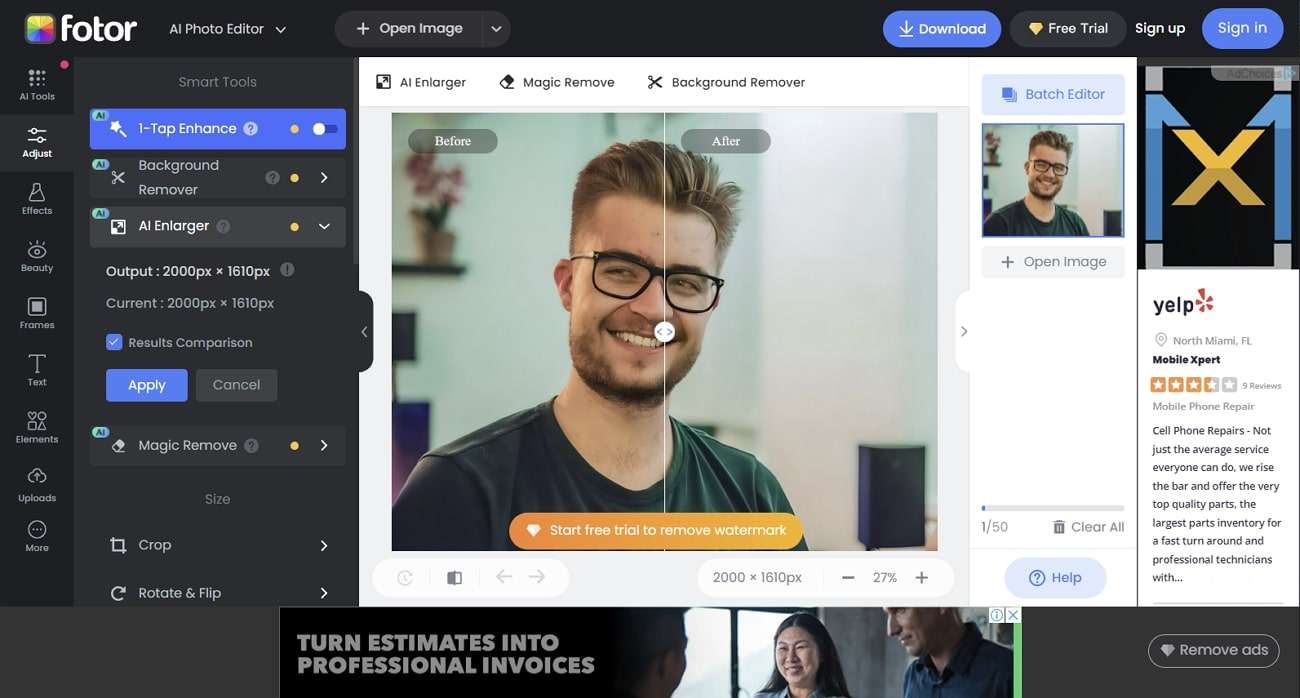
Task: Select the Frames icon in sidebar
Action: 37,312
